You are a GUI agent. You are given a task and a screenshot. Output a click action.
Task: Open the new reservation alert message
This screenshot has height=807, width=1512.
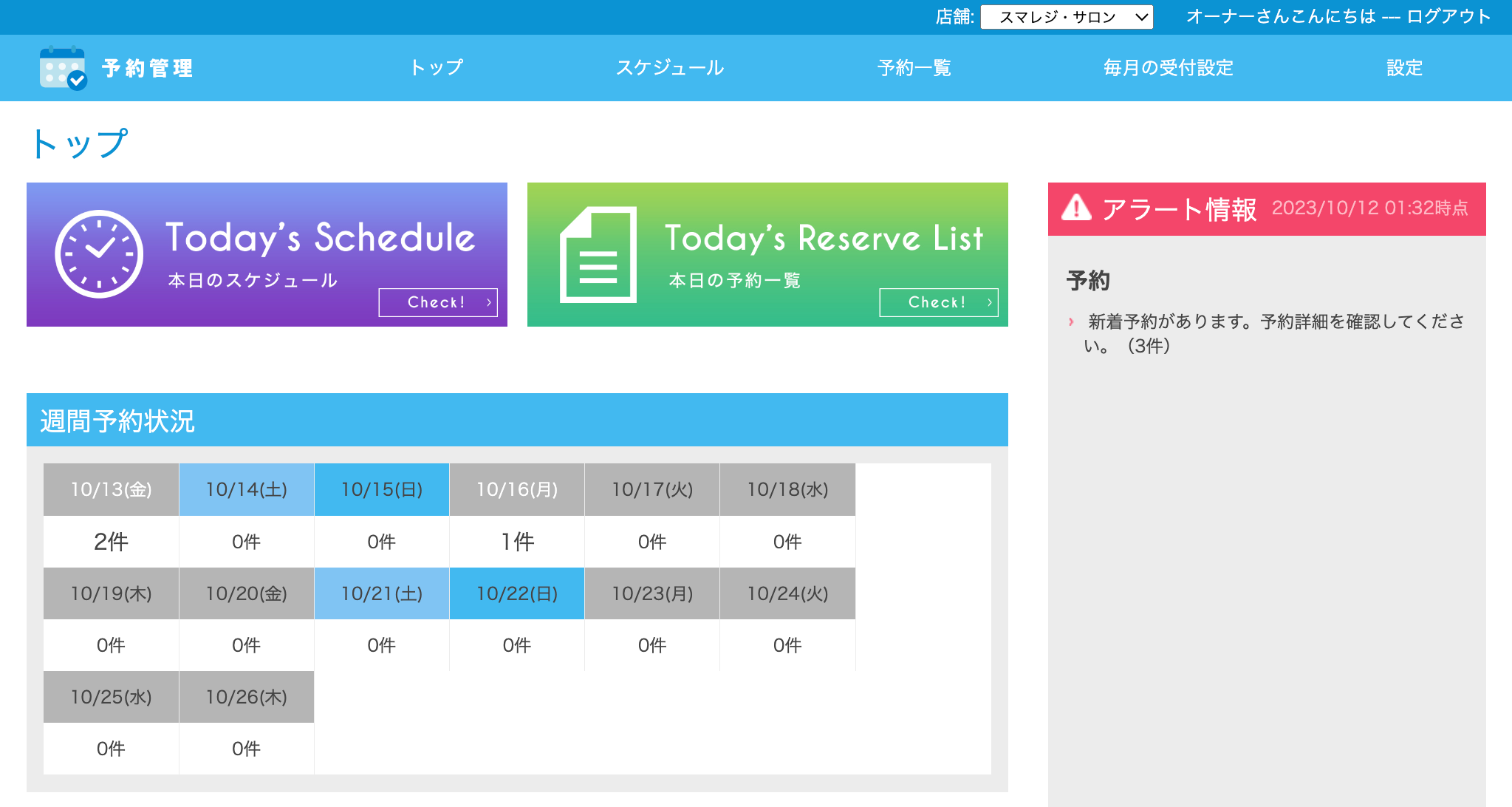pos(1273,333)
